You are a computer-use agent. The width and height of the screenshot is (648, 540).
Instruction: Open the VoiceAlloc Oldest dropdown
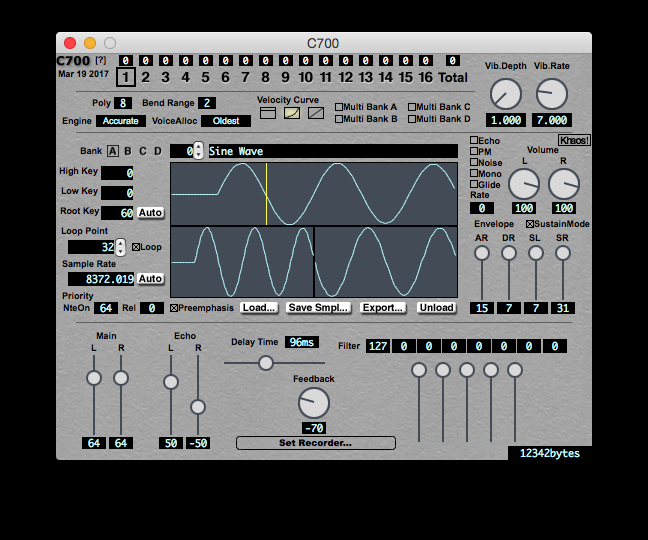226,121
